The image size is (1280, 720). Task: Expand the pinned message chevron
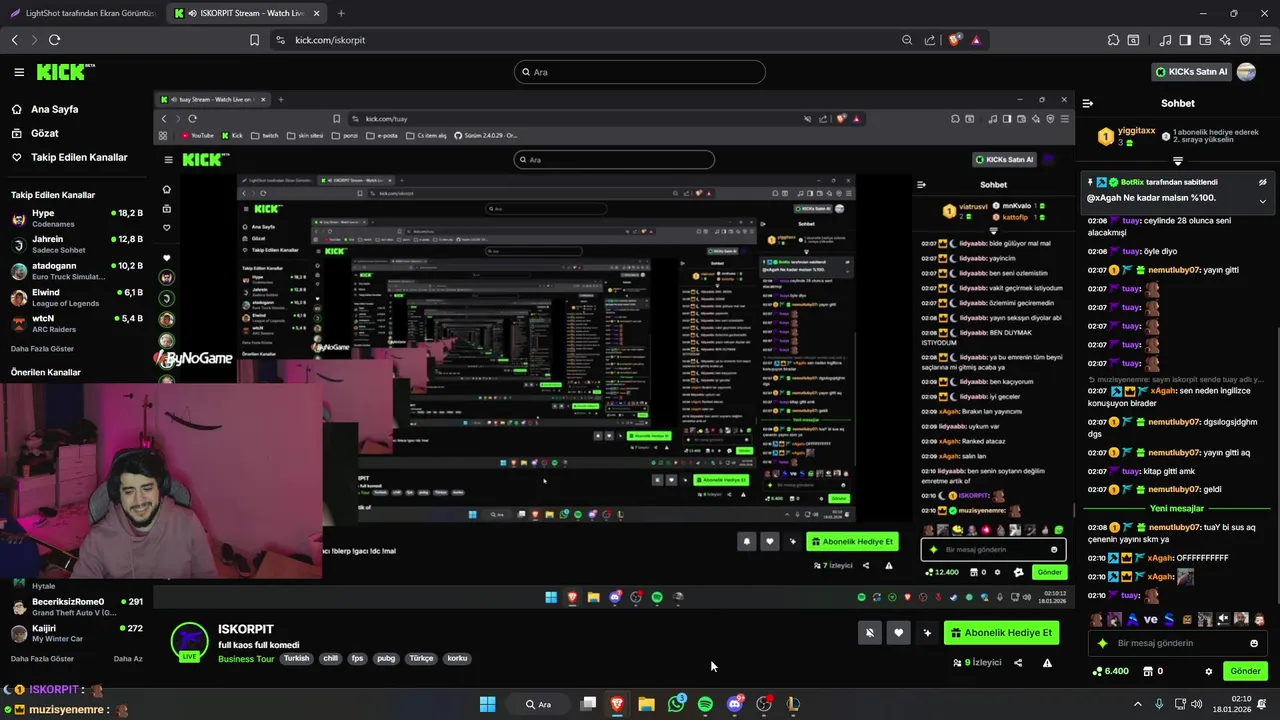click(x=1262, y=201)
